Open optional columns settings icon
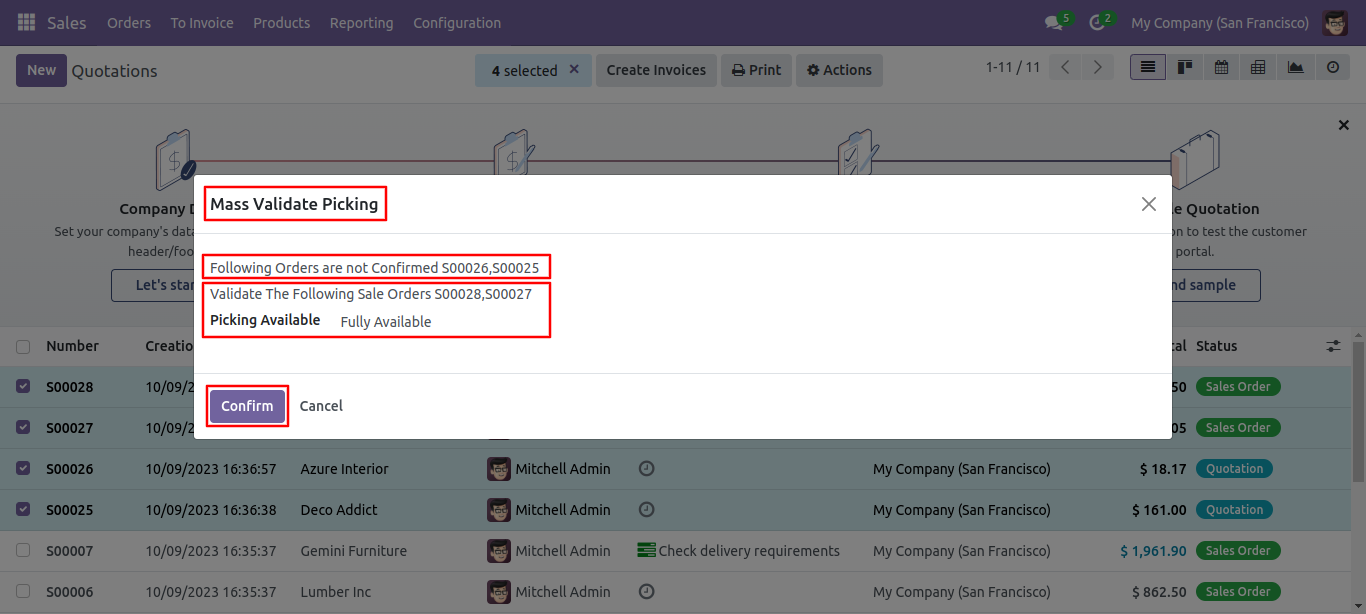The height and width of the screenshot is (614, 1366). tap(1333, 346)
